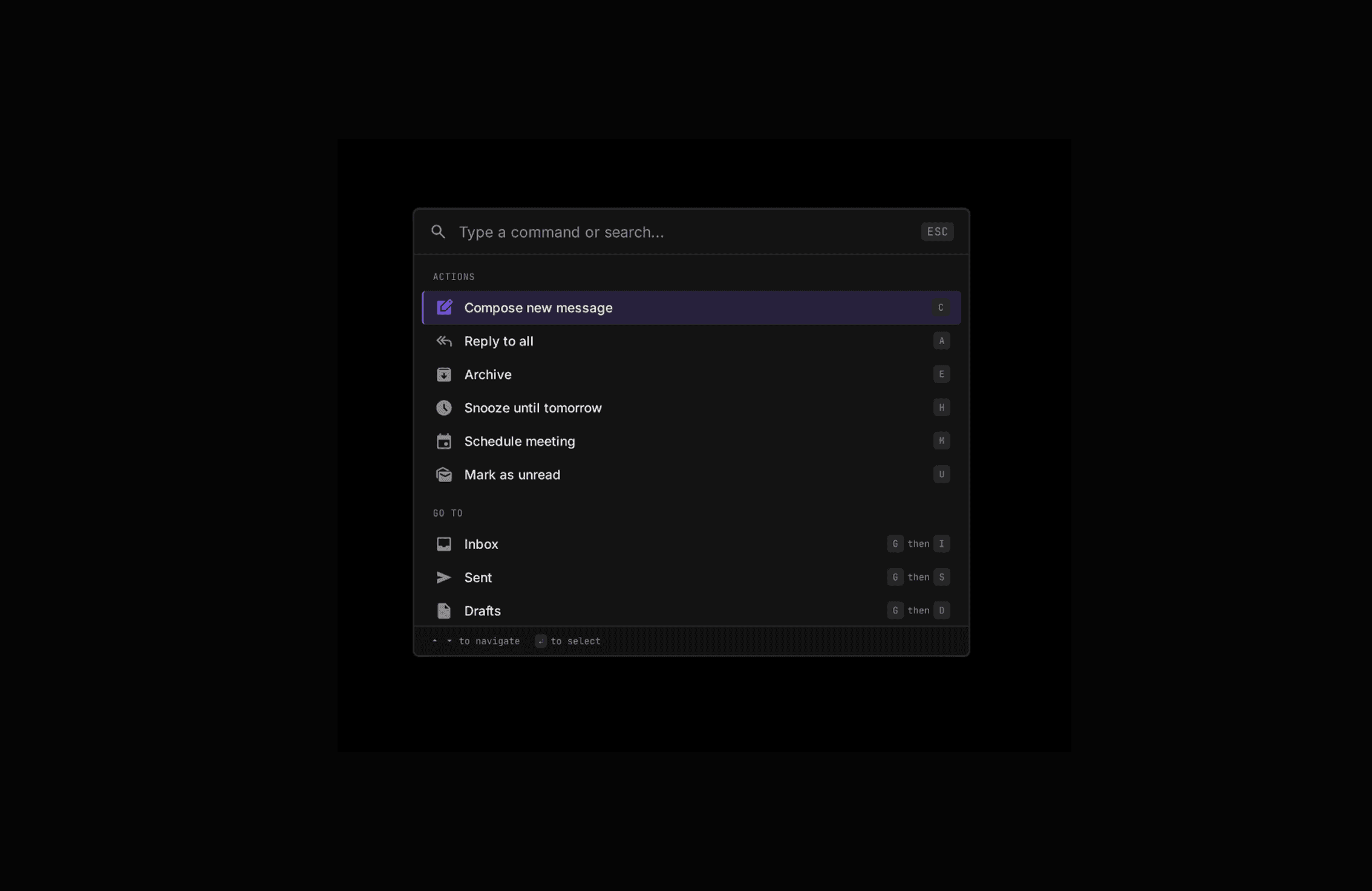The height and width of the screenshot is (891, 1372).
Task: Click the Mark as unread envelope icon
Action: (445, 474)
